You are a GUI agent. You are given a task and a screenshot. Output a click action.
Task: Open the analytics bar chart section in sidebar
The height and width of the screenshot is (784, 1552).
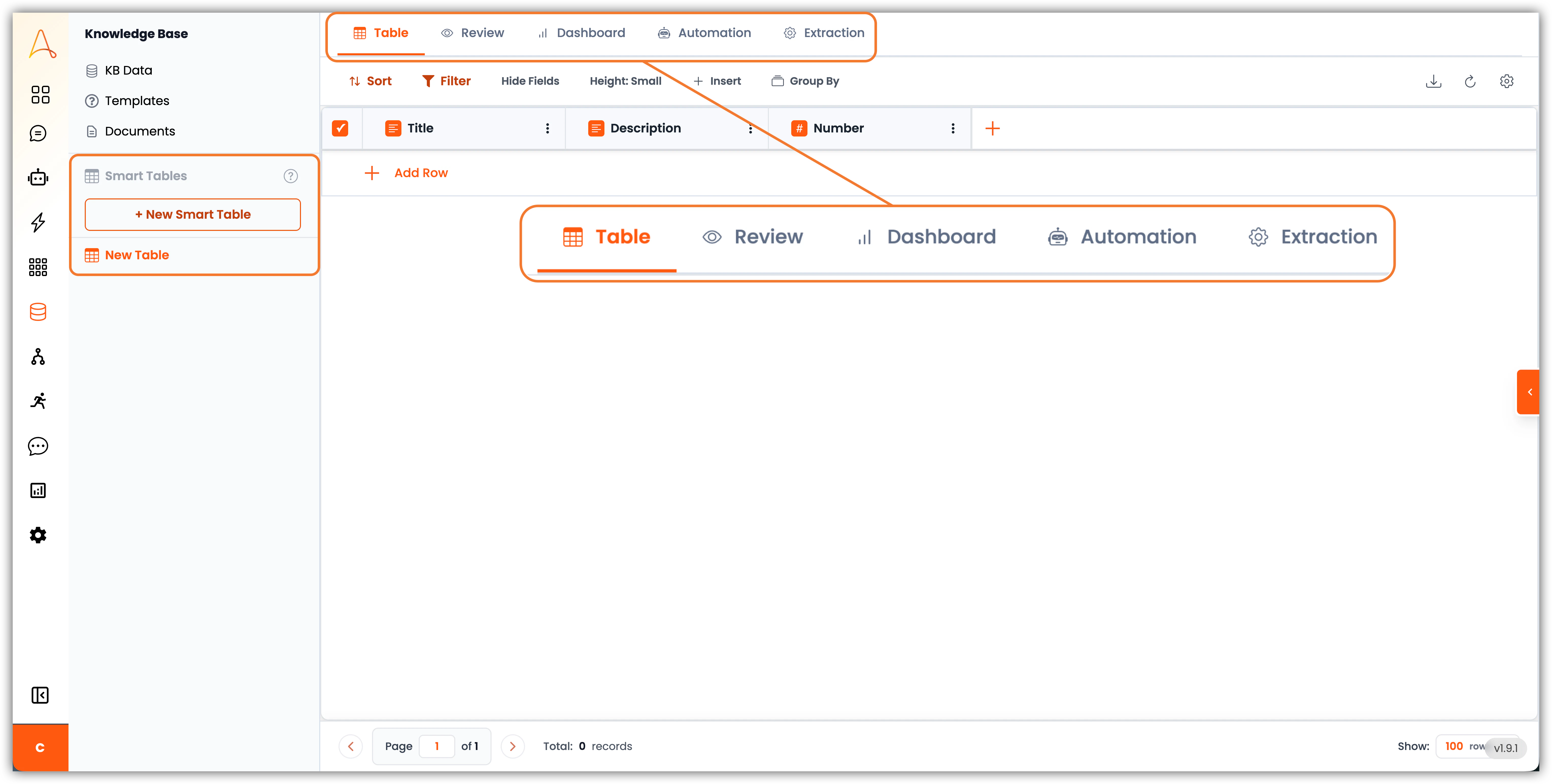tap(38, 490)
